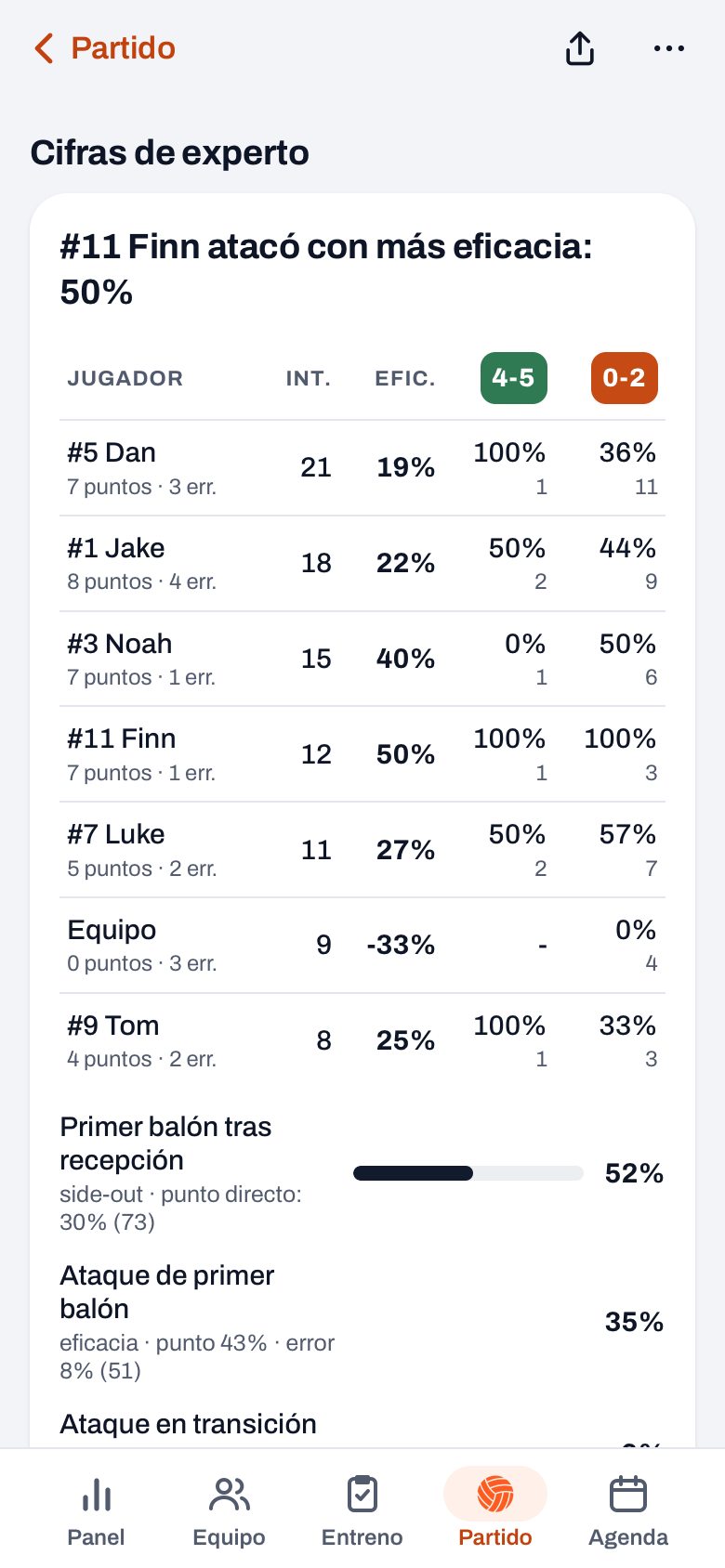
Task: Sort by the INT. column header
Action: [x=309, y=379]
